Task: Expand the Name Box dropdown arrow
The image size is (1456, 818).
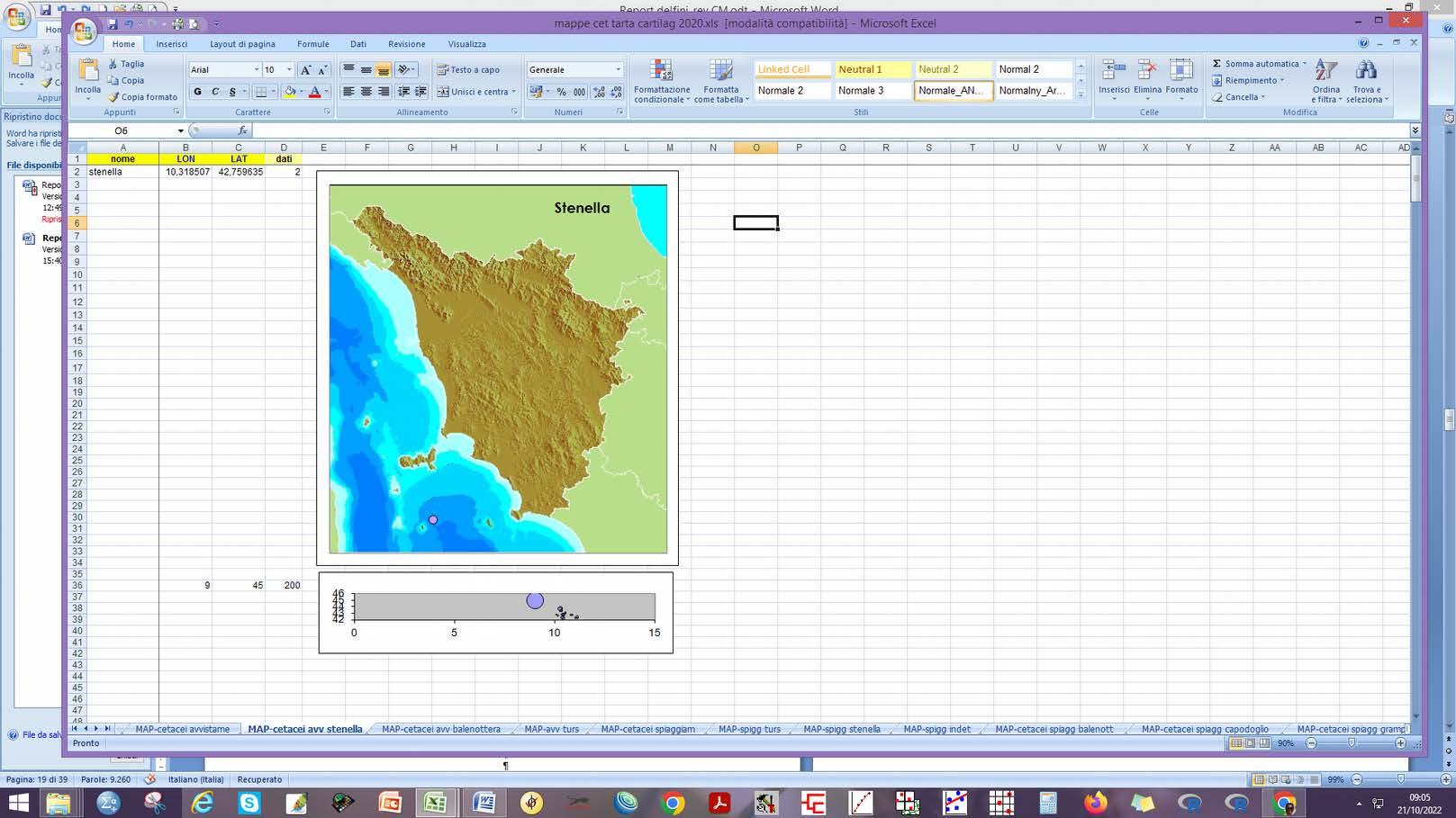Action: (x=180, y=130)
